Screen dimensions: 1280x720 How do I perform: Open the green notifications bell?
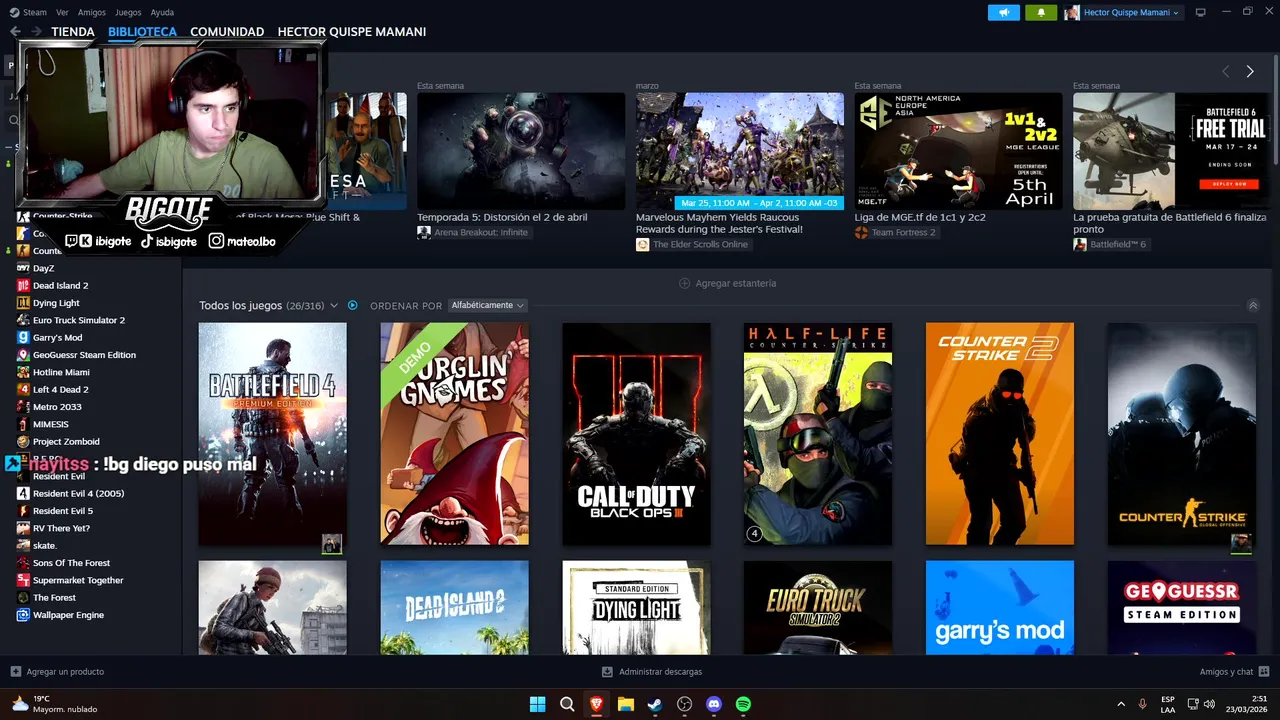tap(1041, 12)
